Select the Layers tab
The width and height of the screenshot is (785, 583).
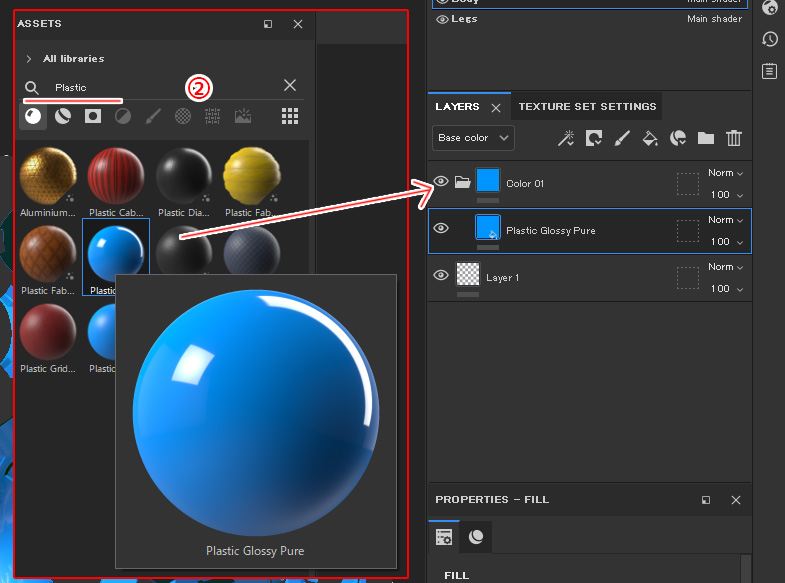click(457, 107)
